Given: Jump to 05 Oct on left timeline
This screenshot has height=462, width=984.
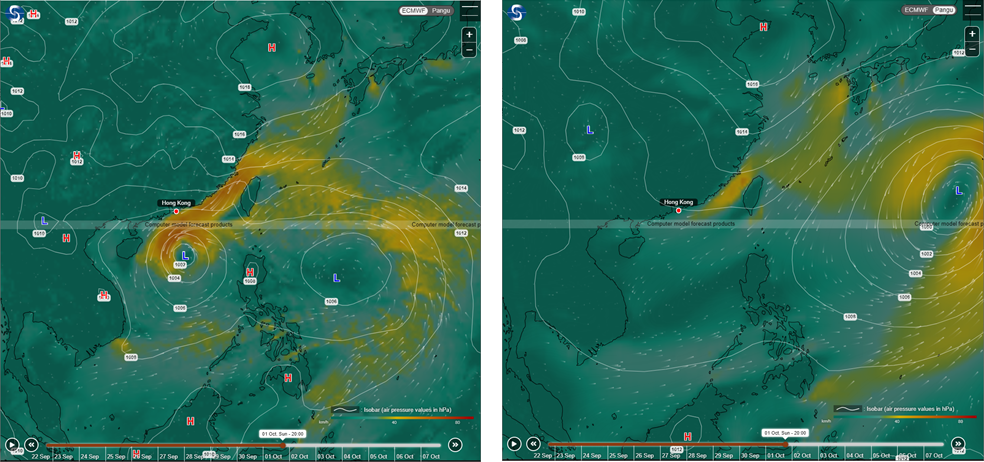Looking at the screenshot, I should coord(379,455).
